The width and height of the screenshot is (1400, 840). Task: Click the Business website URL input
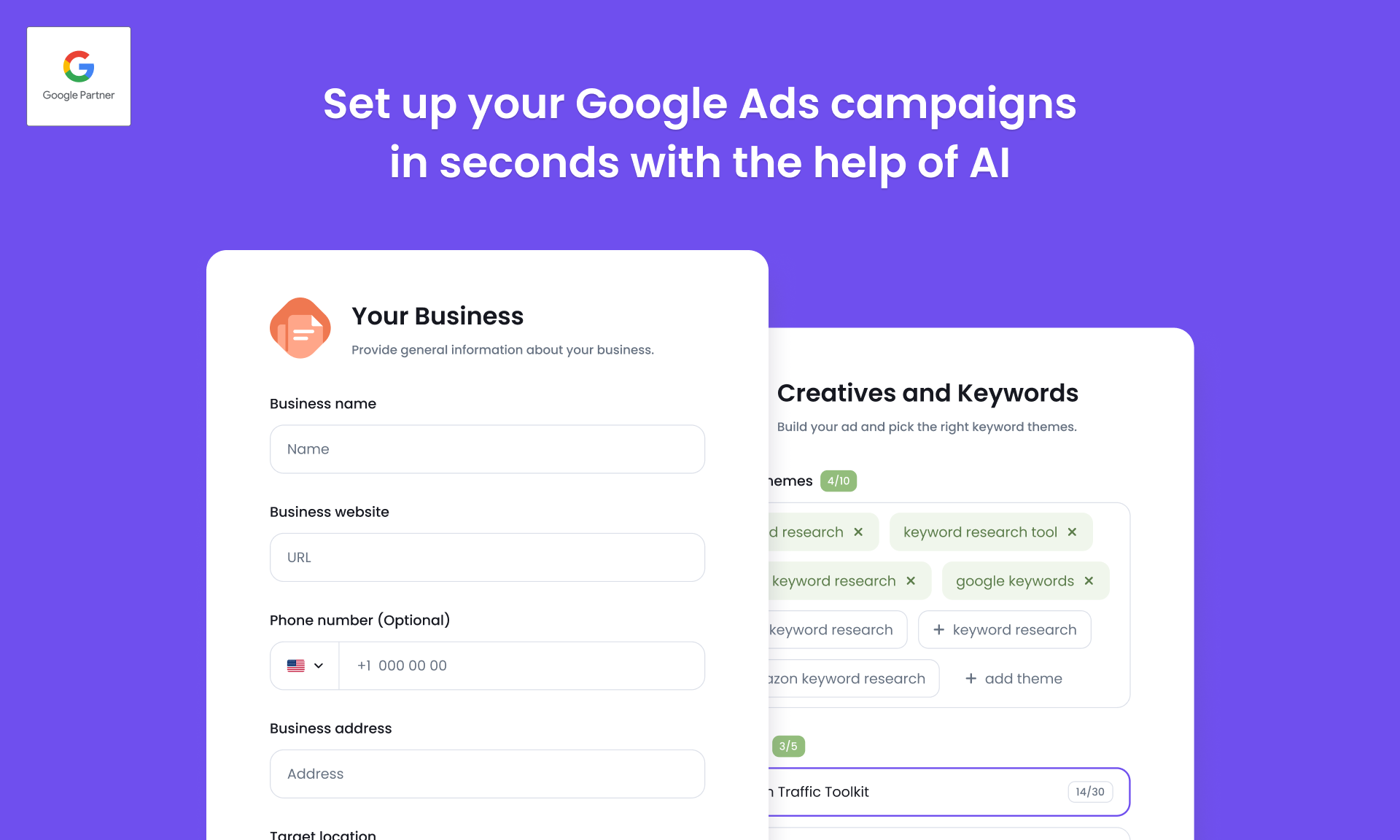click(488, 557)
